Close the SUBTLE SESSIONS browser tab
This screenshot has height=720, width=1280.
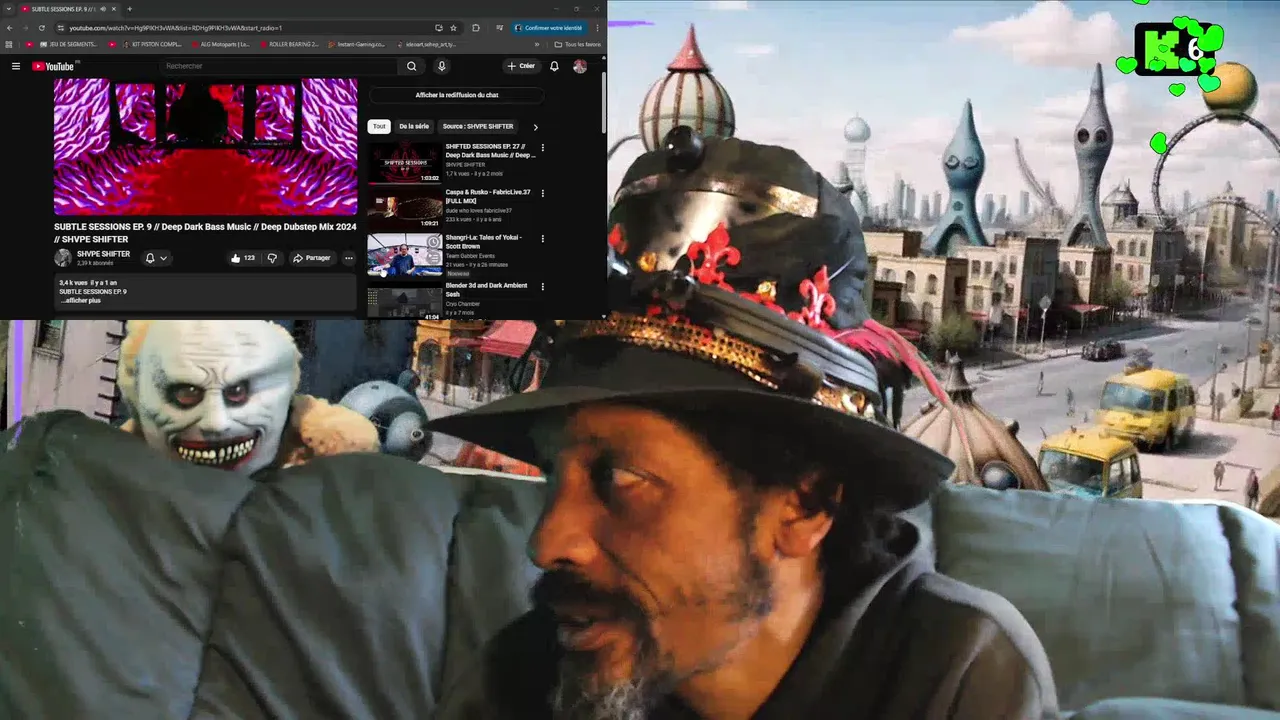click(x=114, y=9)
